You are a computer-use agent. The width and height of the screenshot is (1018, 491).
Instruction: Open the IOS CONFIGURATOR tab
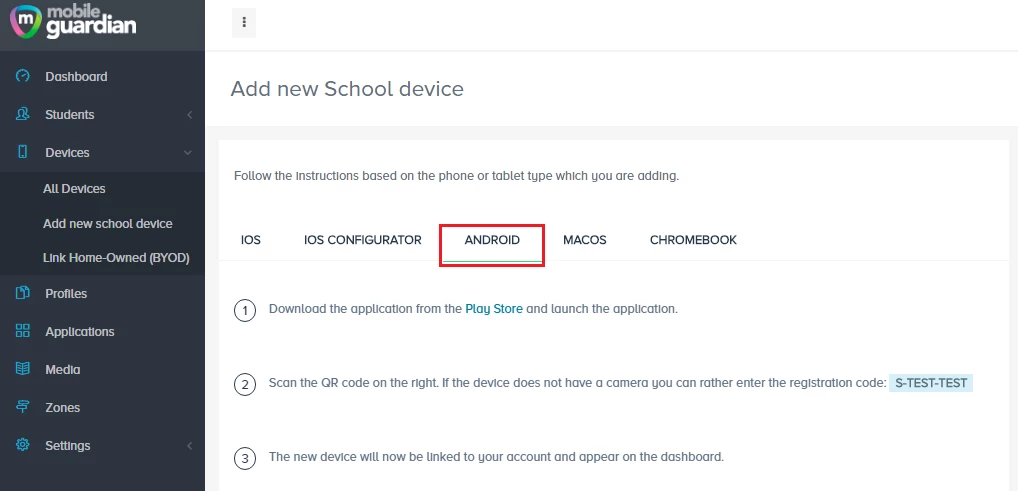click(x=362, y=240)
